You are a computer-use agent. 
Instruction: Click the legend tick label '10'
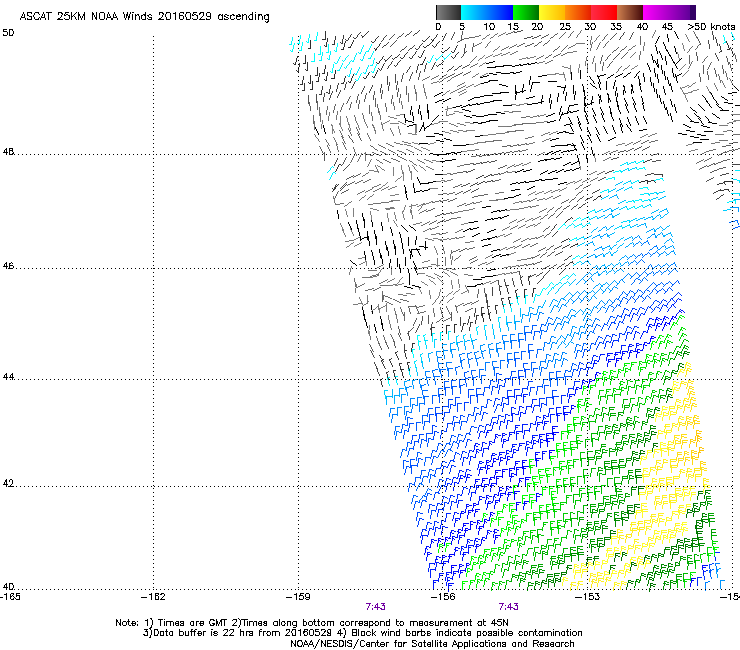tap(489, 27)
